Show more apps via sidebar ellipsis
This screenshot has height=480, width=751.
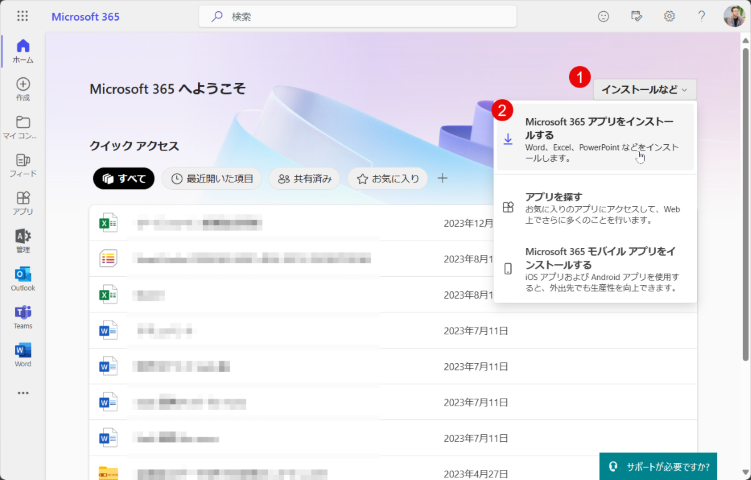[x=23, y=393]
